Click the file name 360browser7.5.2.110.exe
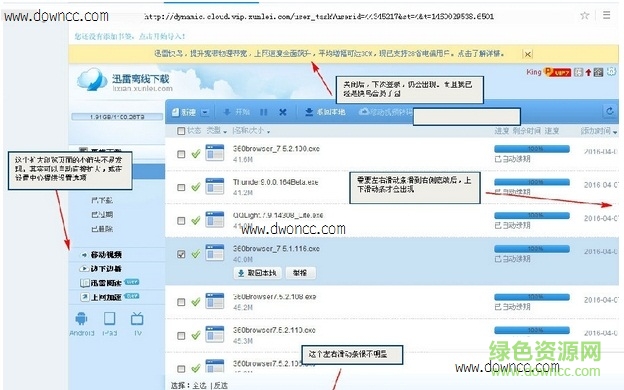 (274, 330)
